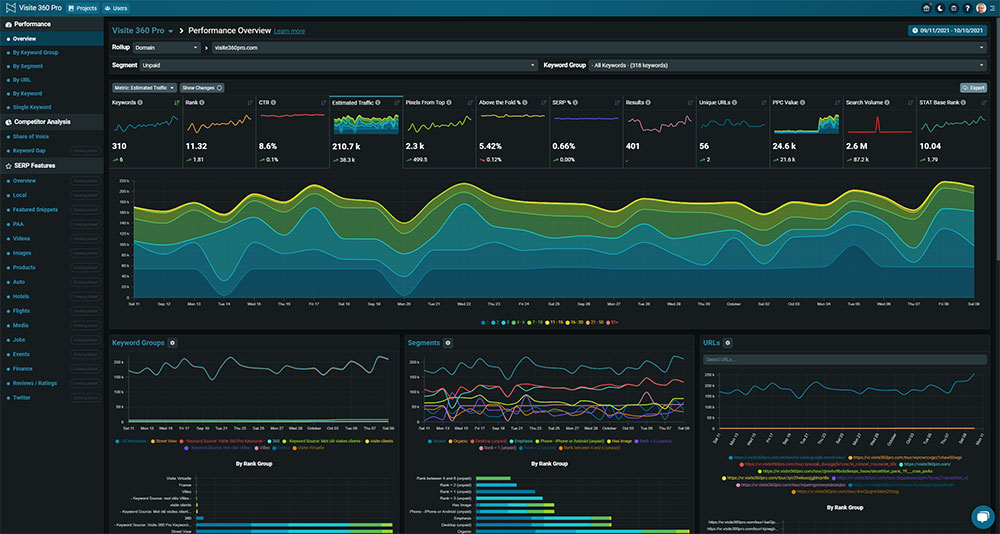Collapse the Competitor Analysis sidebar section
The width and height of the screenshot is (1000, 534).
coord(52,121)
